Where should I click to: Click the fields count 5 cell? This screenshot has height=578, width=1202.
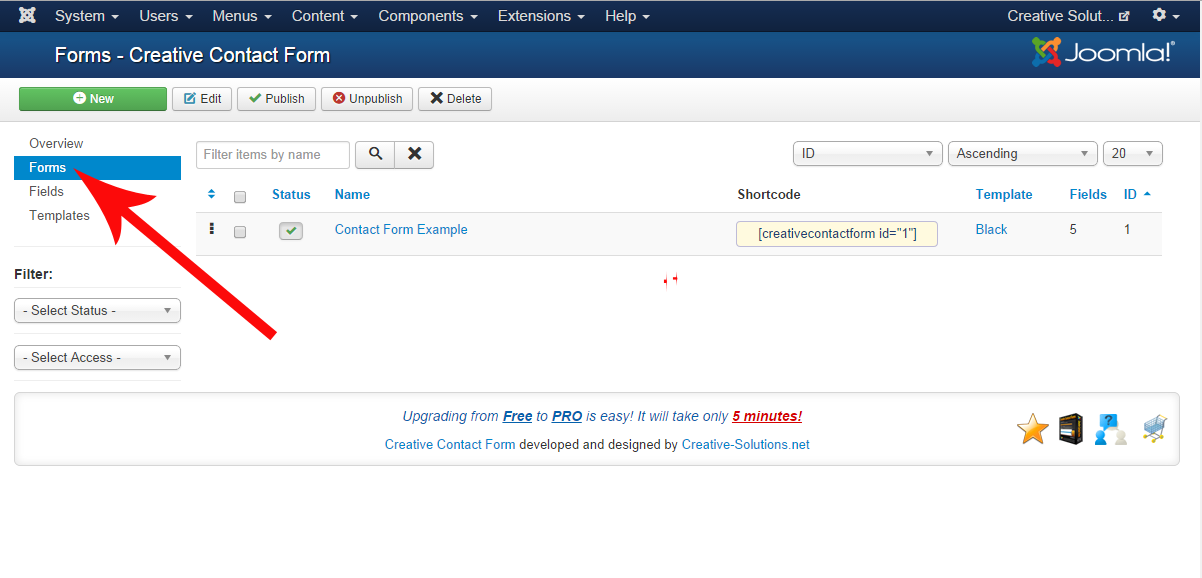pos(1074,230)
